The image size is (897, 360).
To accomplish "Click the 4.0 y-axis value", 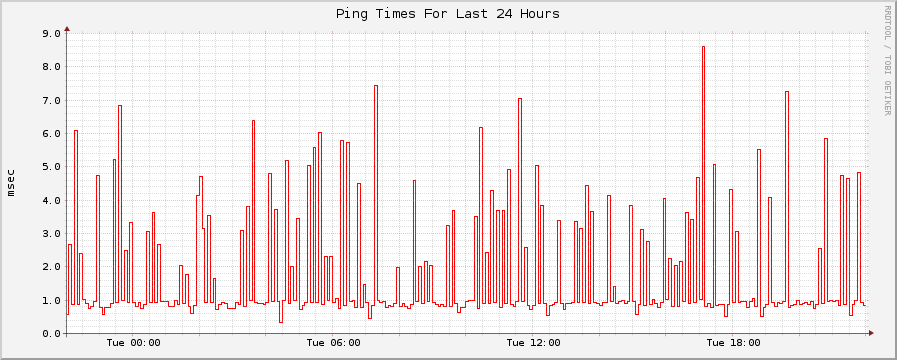I will (51, 200).
